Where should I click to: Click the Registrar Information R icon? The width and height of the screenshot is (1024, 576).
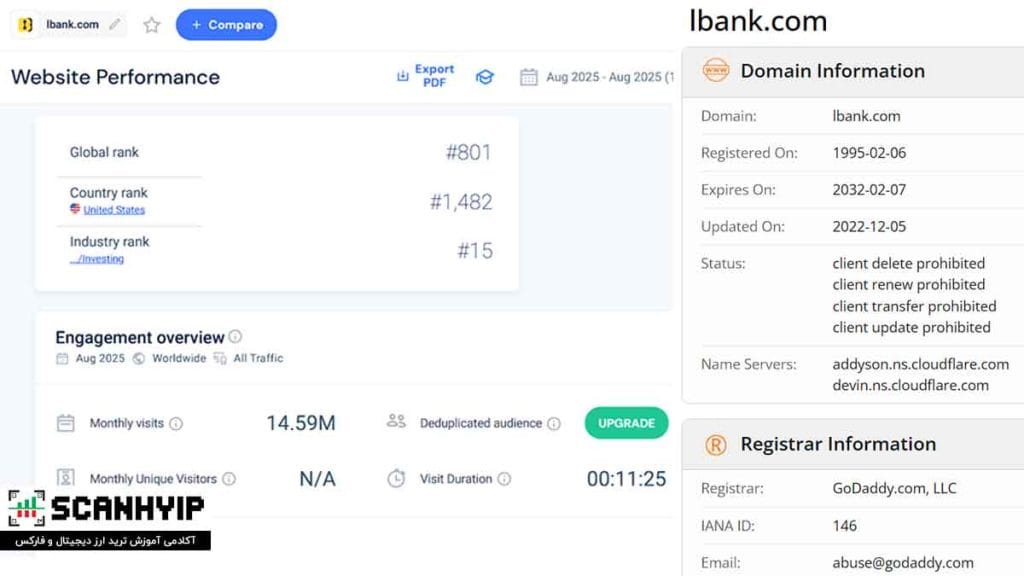pos(716,445)
